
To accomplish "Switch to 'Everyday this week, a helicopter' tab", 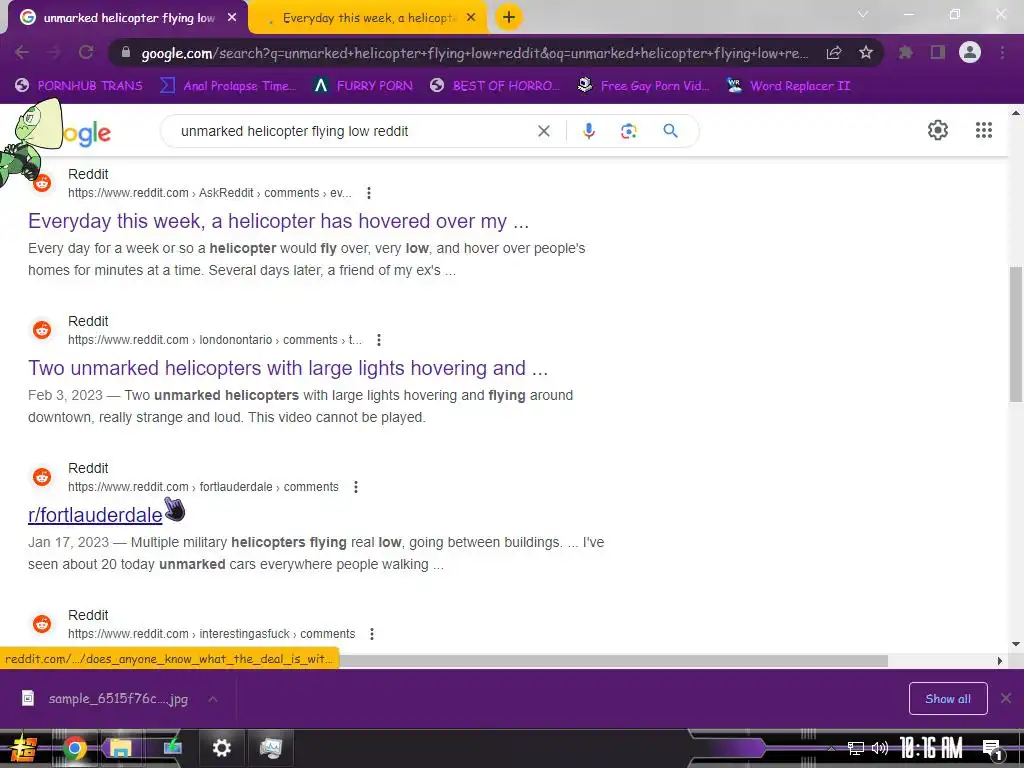I will click(x=366, y=18).
